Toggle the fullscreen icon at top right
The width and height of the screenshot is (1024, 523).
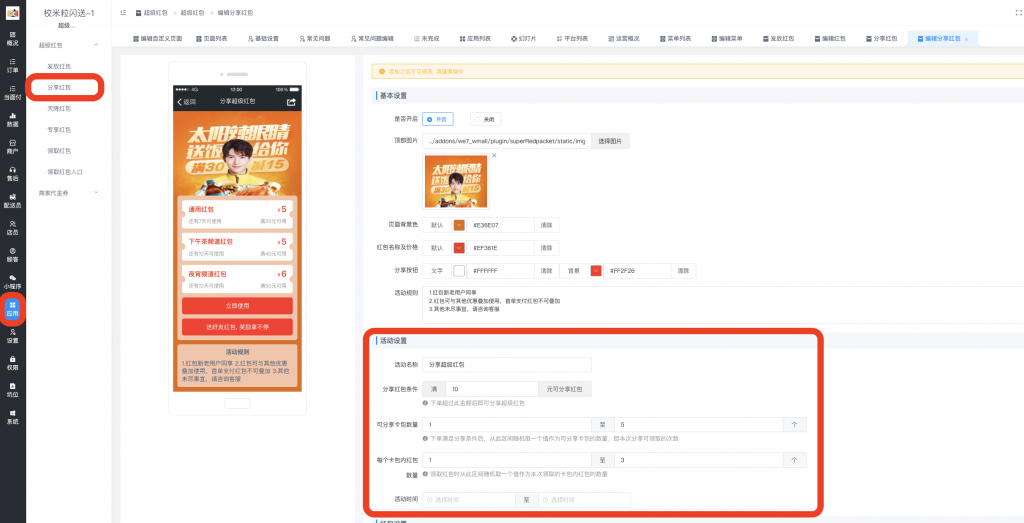pyautogui.click(x=1019, y=12)
